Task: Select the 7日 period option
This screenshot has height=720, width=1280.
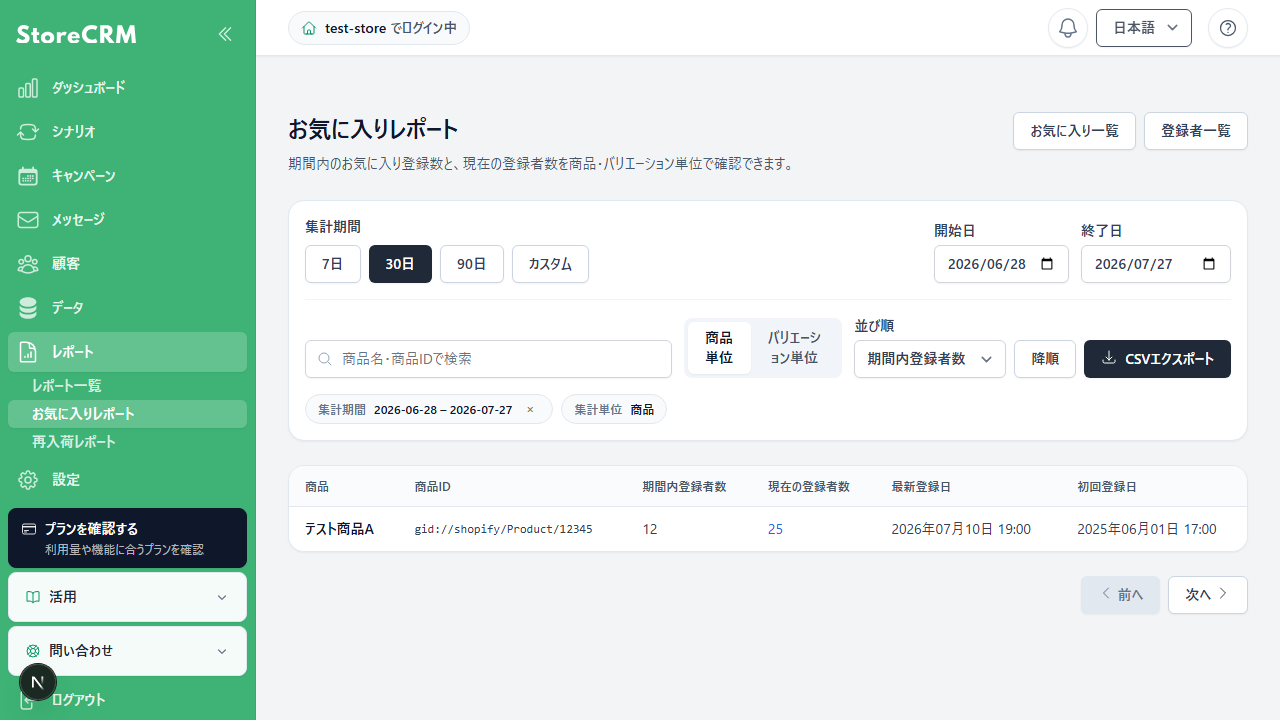Action: (x=333, y=264)
